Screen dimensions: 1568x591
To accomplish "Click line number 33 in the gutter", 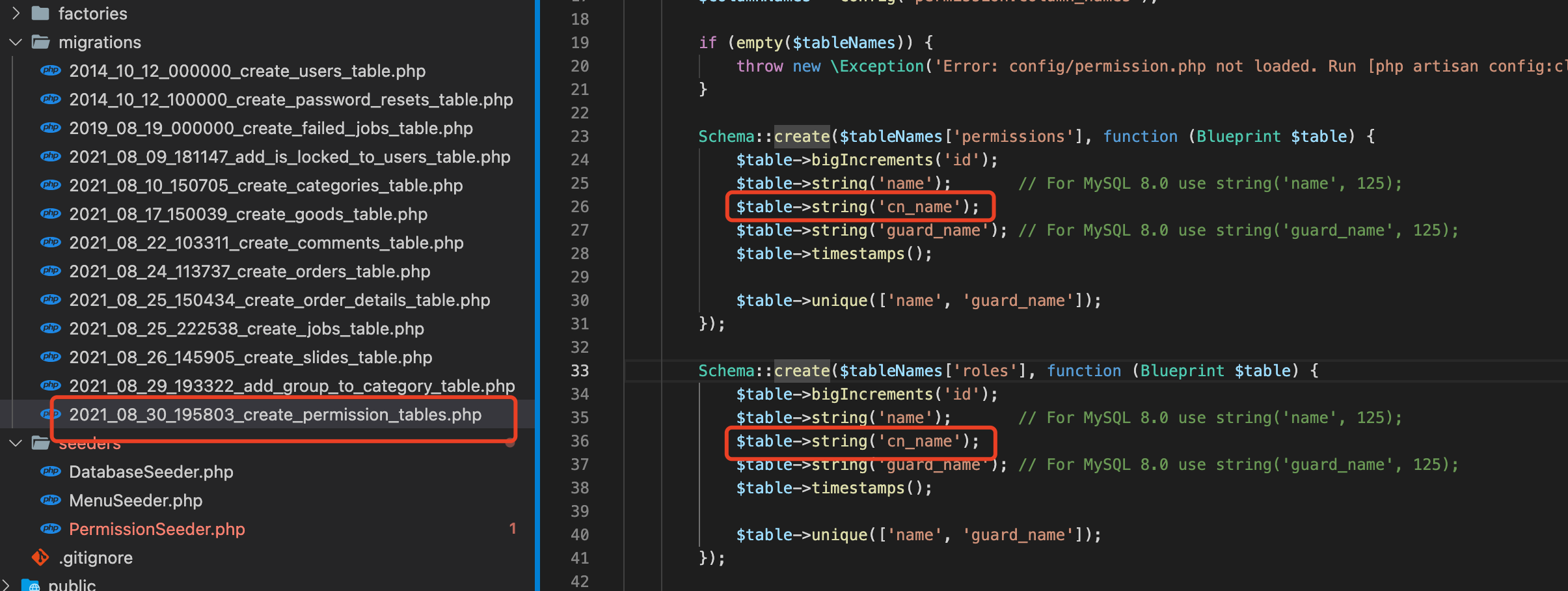I will point(580,370).
